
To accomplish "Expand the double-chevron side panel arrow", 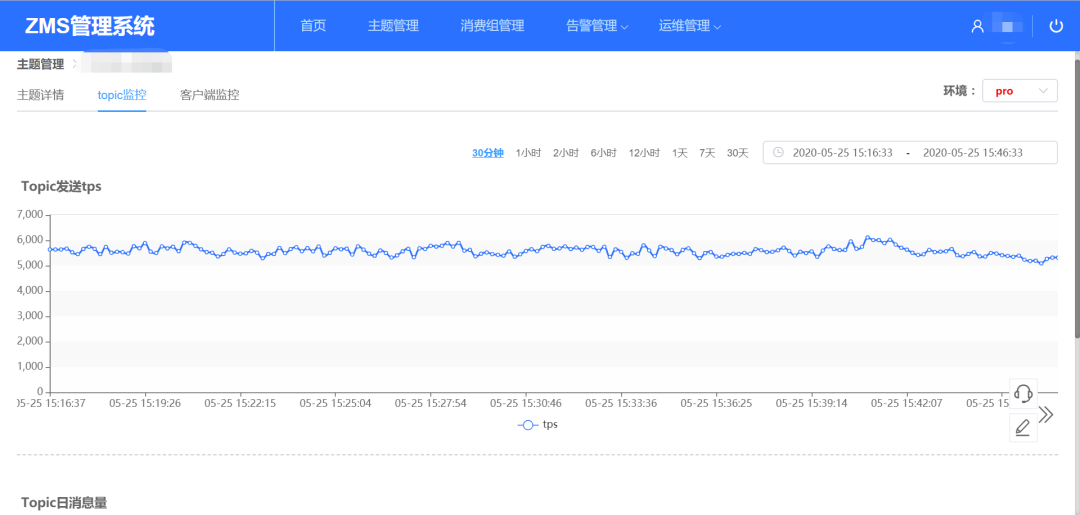I will (1046, 414).
